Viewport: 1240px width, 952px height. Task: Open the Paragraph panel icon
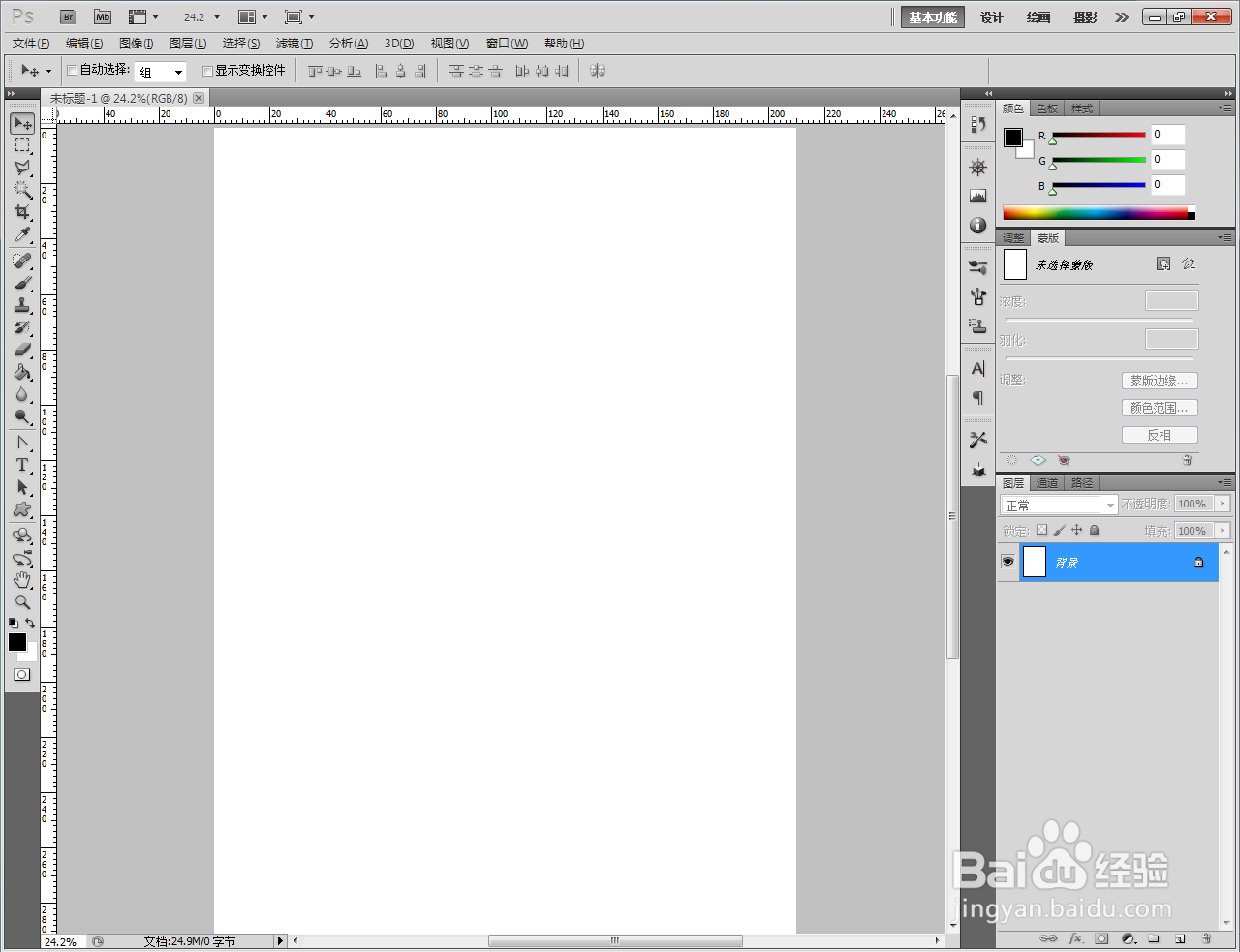point(977,397)
